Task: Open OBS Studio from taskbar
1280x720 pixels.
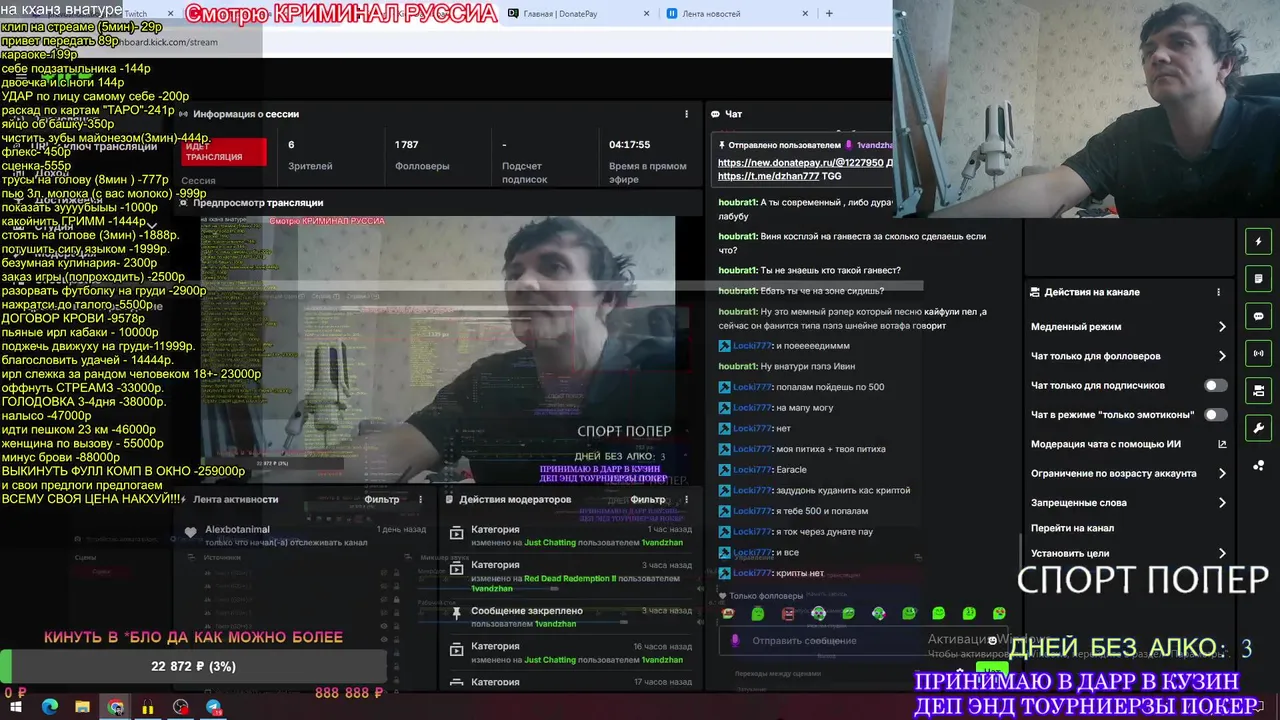Action: point(180,707)
